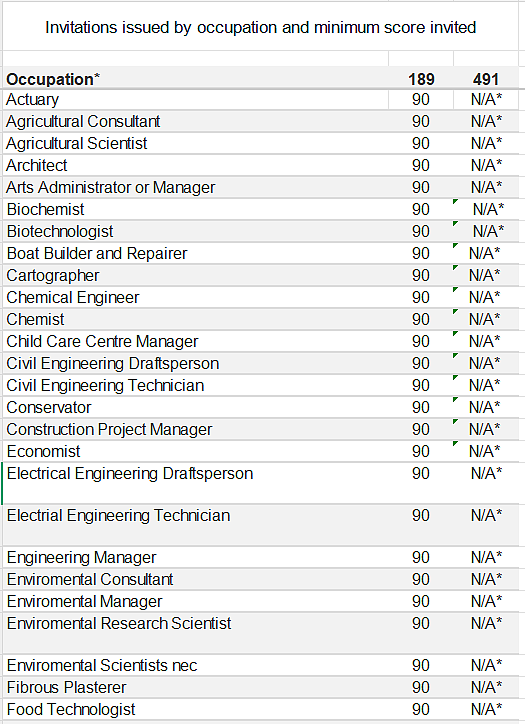Select N/A* value for Agricultural Scientist

click(x=486, y=143)
